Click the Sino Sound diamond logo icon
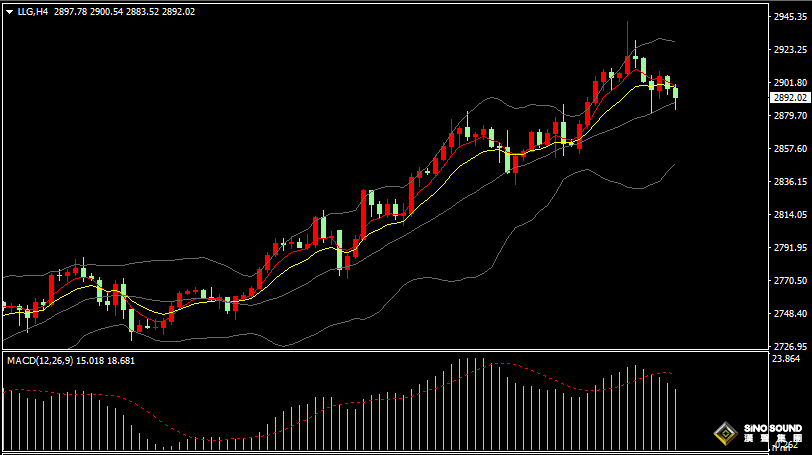812x455 pixels. pyautogui.click(x=724, y=434)
